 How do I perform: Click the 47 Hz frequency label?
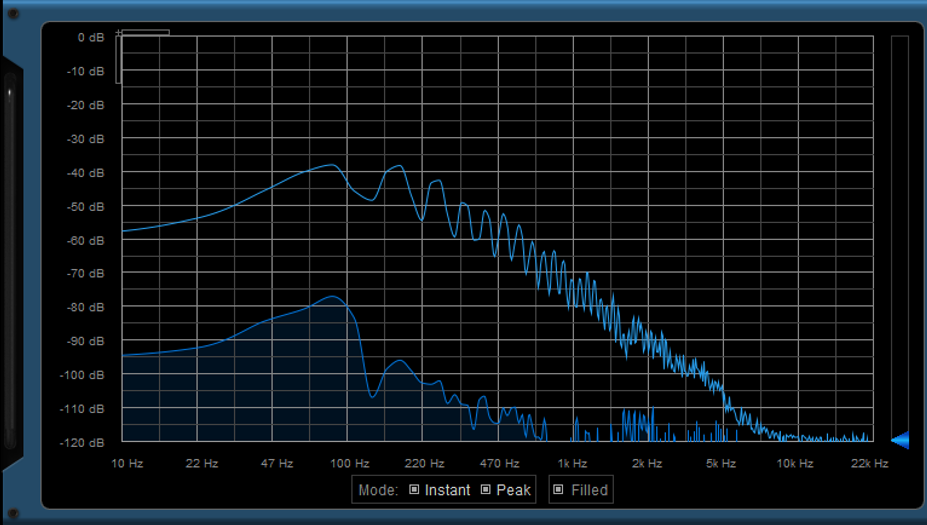click(x=277, y=464)
